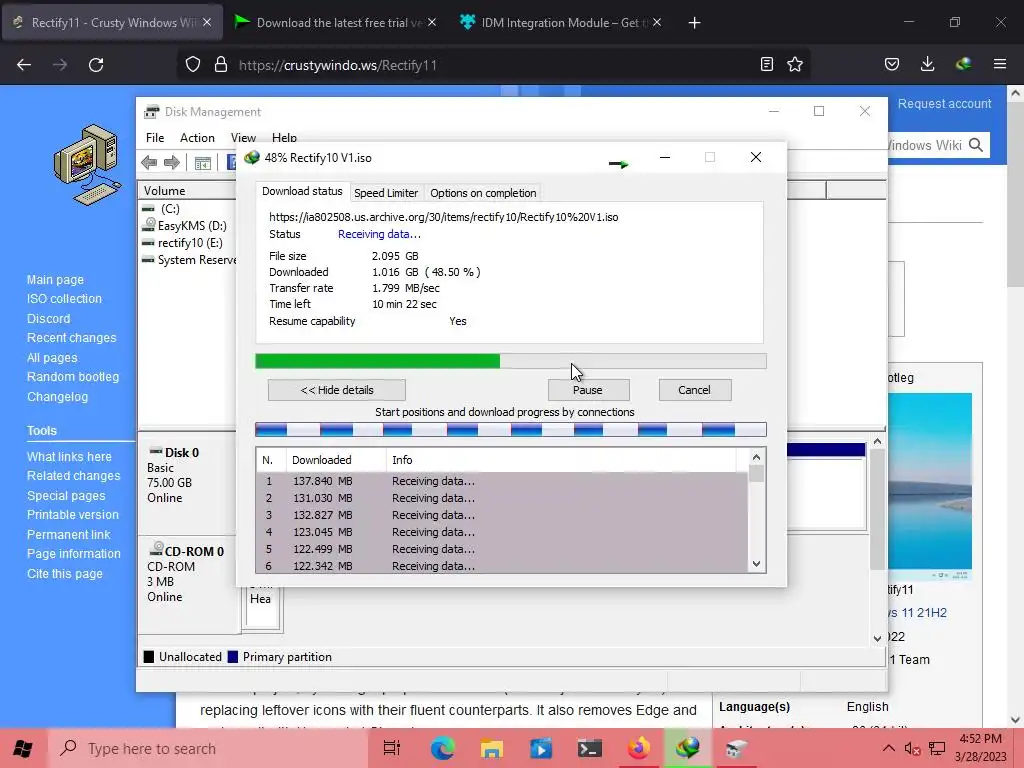
Task: Click the Firefox address bar URL
Action: click(x=338, y=65)
